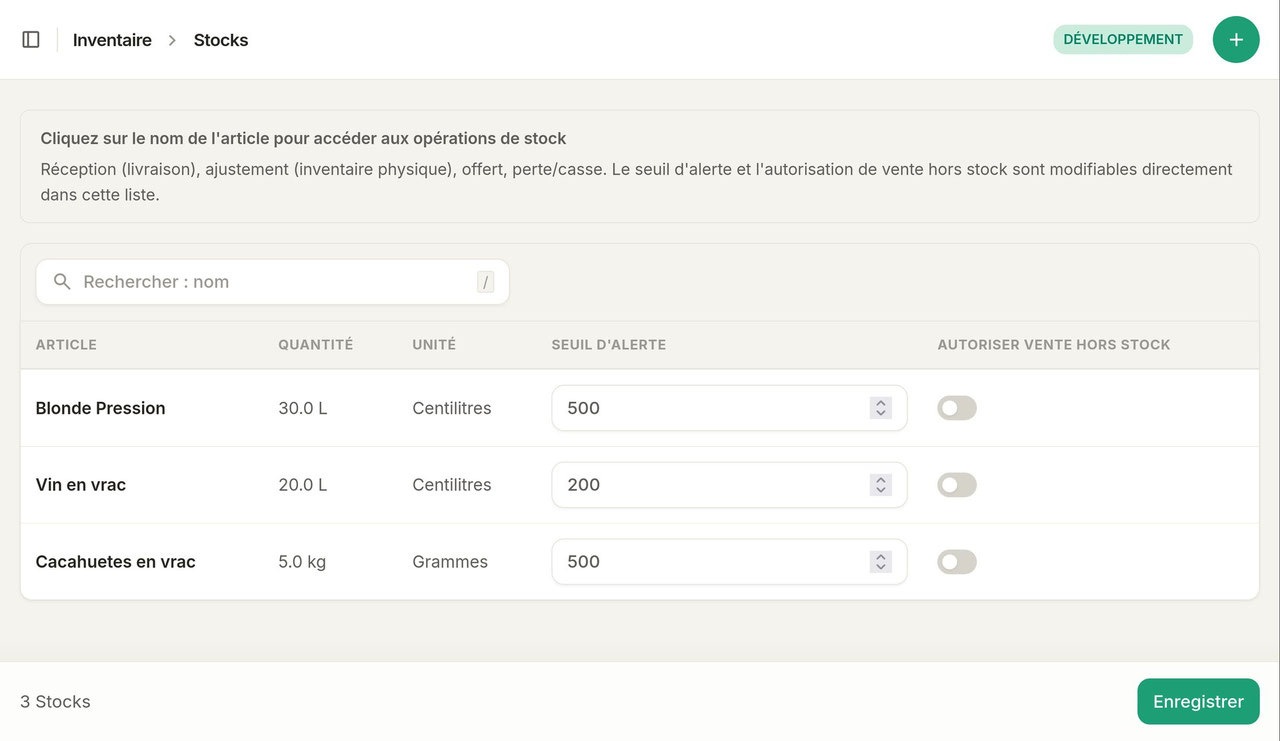Click the Cacahuetes en vrac threshold stepper
1280x741 pixels.
tap(880, 562)
